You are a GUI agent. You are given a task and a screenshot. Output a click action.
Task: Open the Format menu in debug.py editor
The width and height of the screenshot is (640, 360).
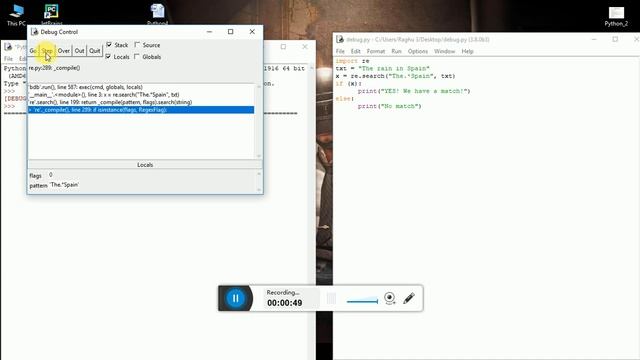tap(376, 51)
